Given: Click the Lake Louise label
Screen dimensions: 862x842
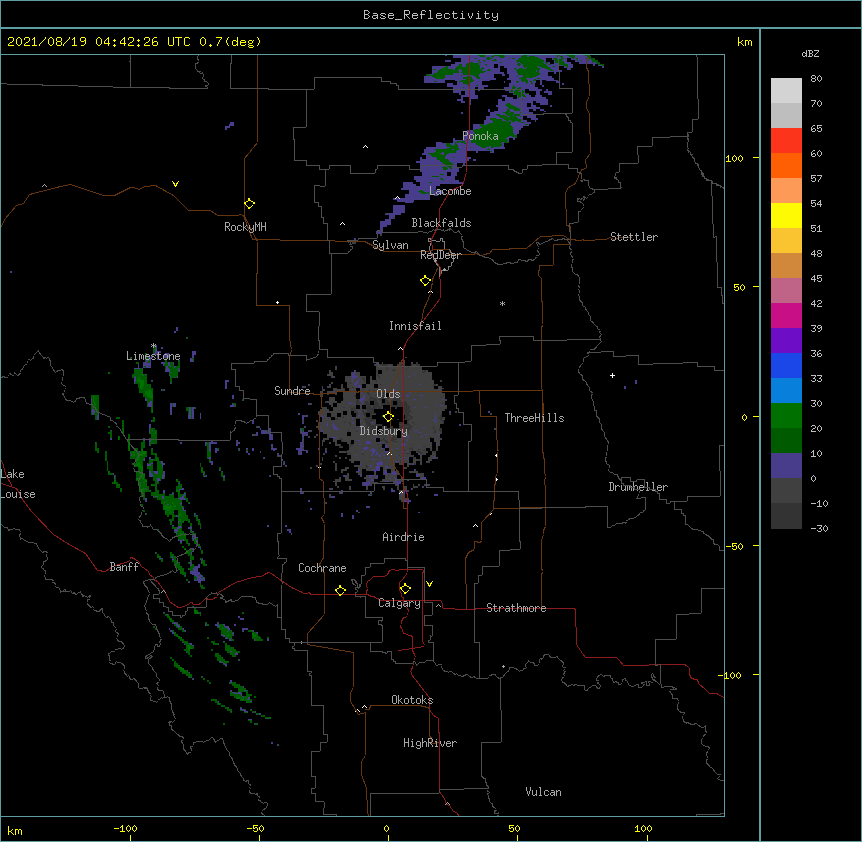Looking at the screenshot, I should (18, 484).
